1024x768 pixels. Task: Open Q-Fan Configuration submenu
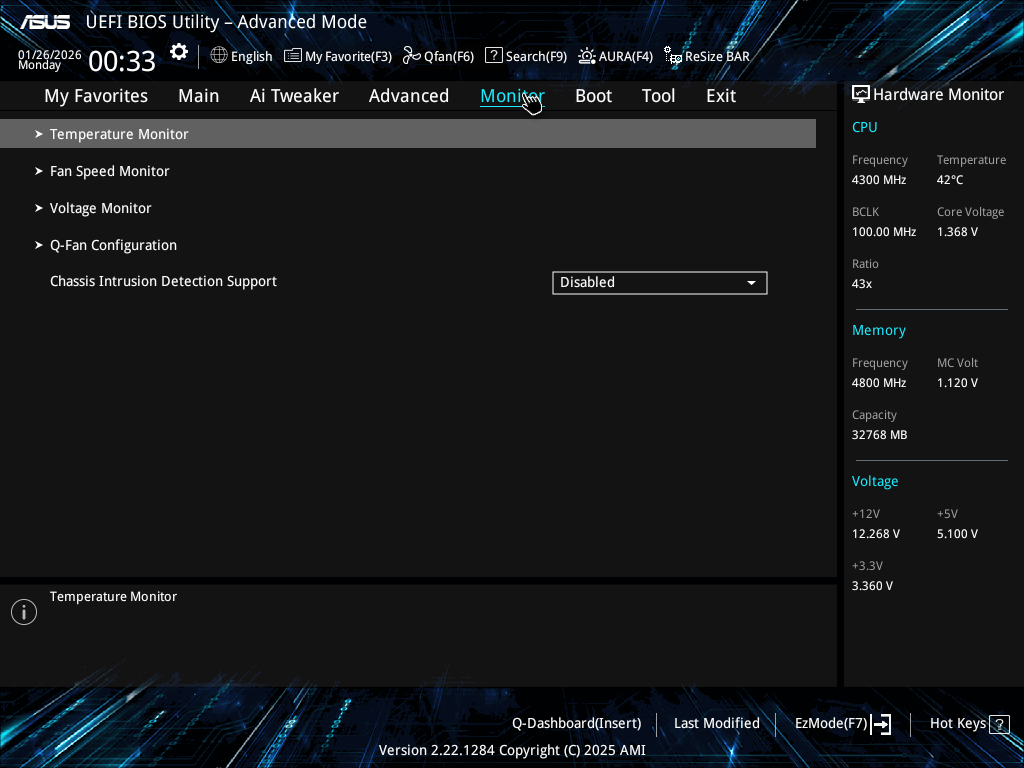[113, 245]
